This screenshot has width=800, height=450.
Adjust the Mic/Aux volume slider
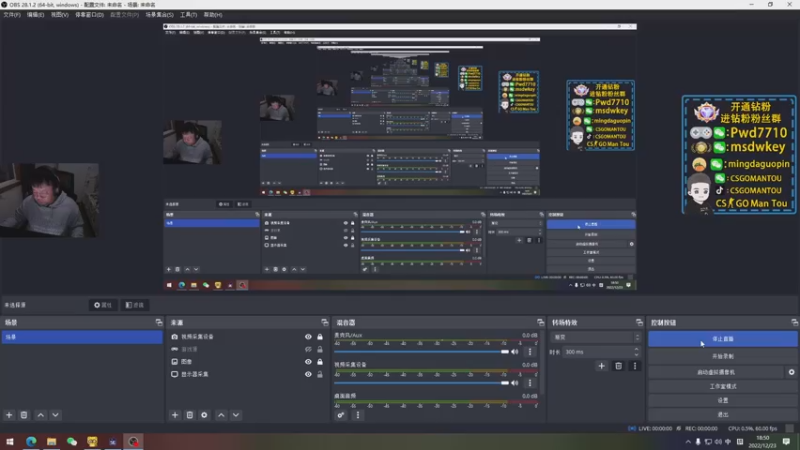pyautogui.click(x=421, y=352)
